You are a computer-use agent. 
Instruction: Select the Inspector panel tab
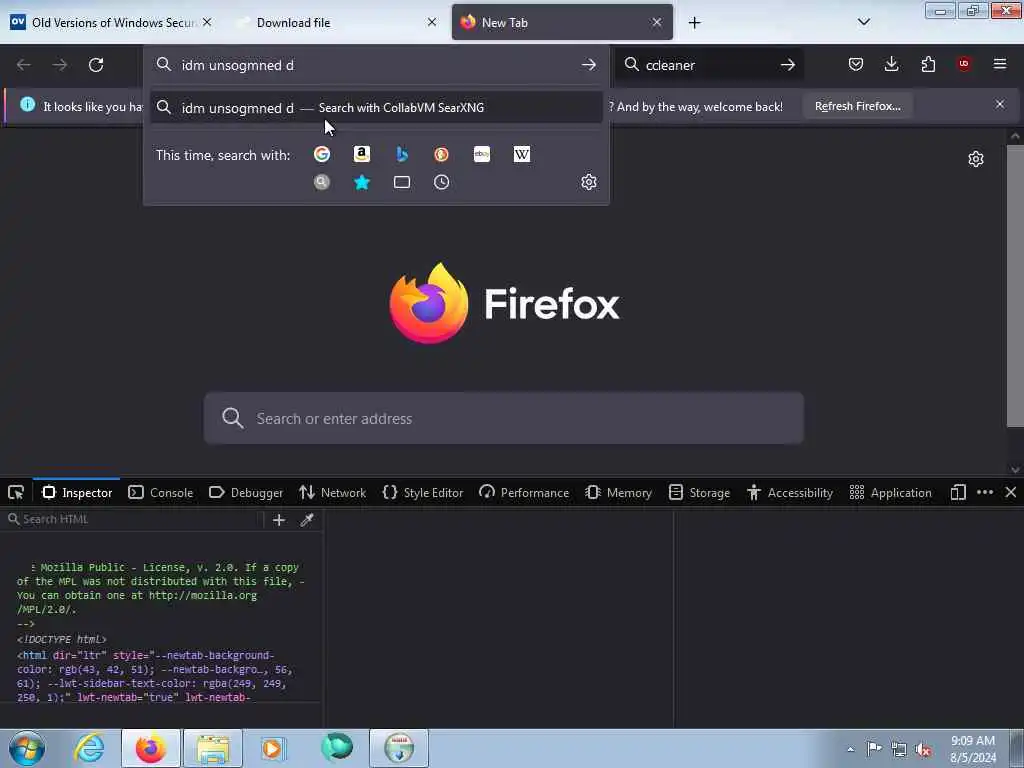(77, 492)
